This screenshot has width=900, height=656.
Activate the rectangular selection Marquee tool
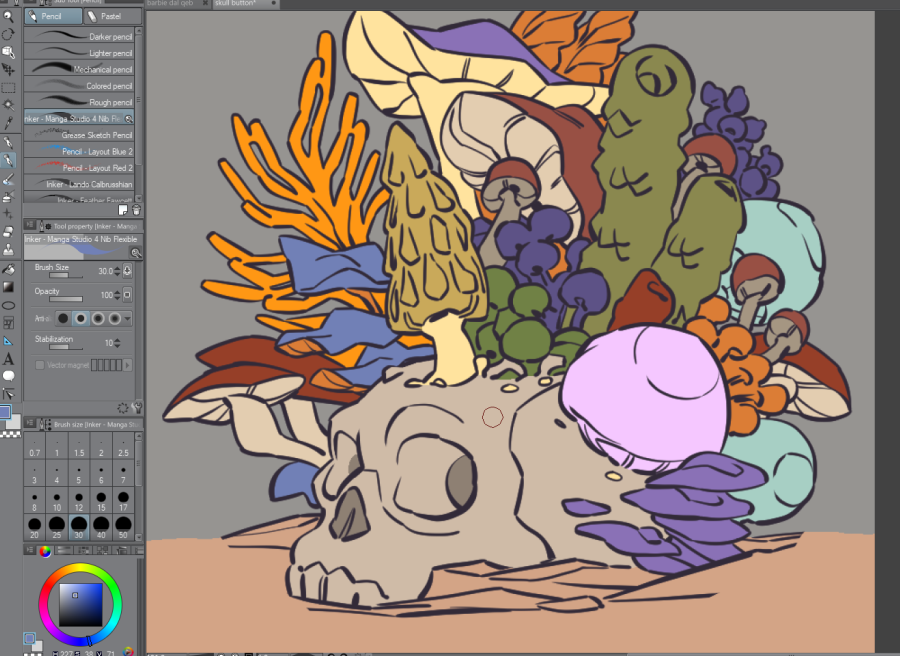[x=8, y=87]
